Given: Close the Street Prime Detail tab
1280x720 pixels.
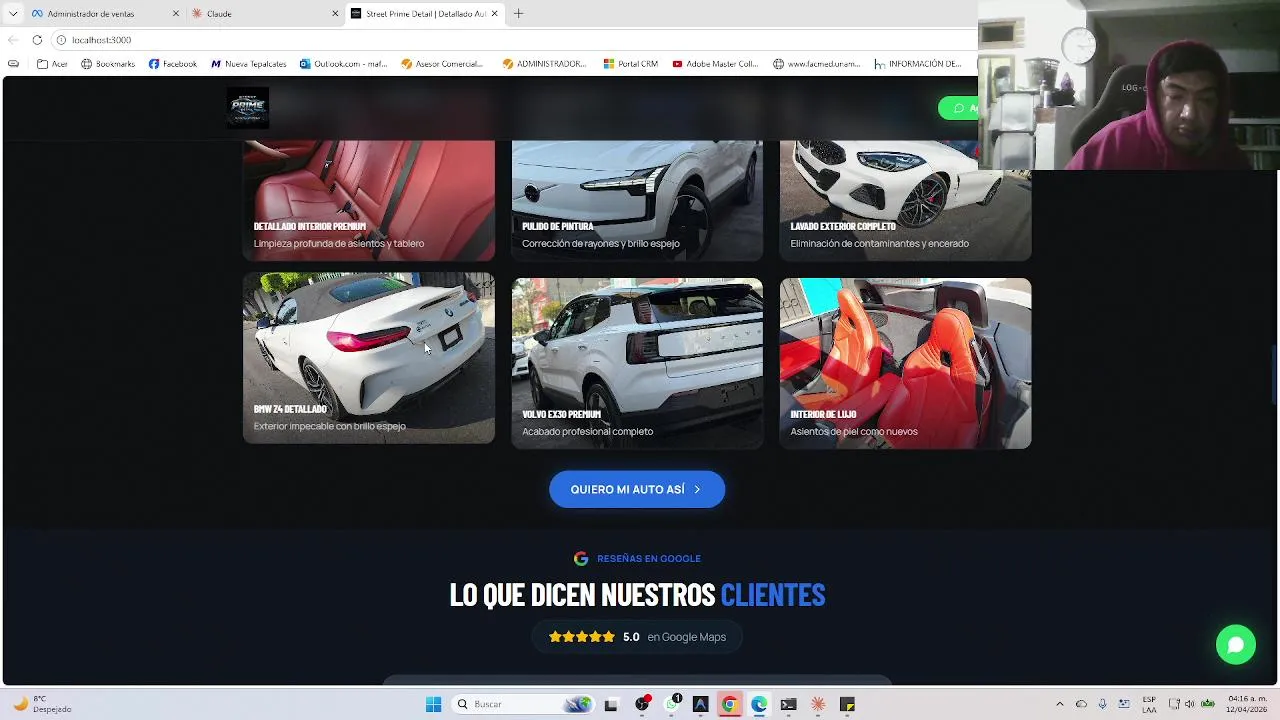Looking at the screenshot, I should coord(494,14).
